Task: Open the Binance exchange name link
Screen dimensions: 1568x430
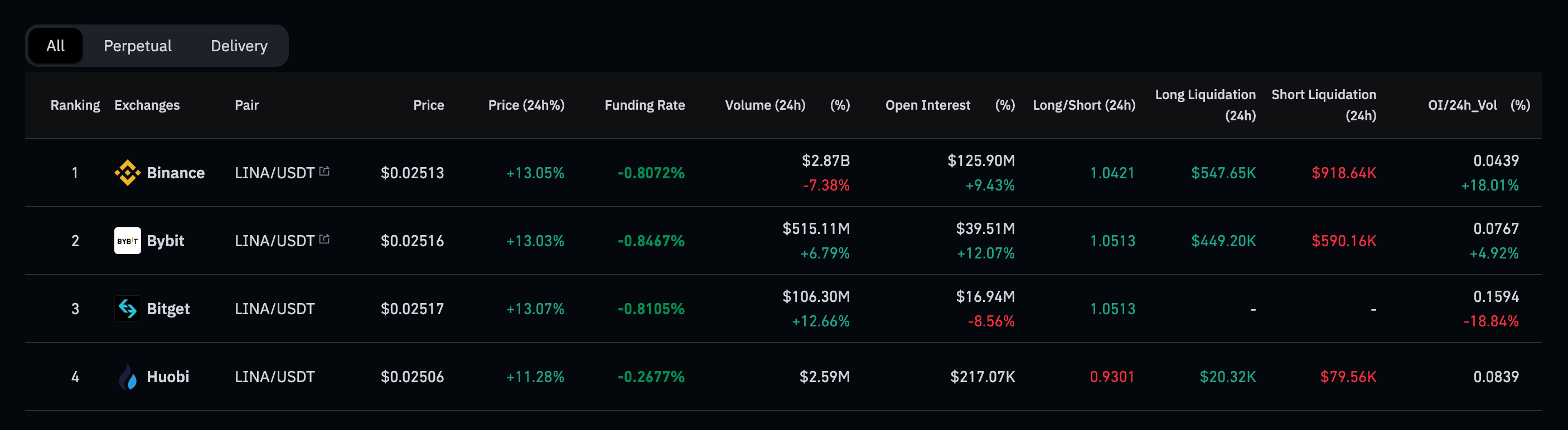Action: pyautogui.click(x=175, y=173)
